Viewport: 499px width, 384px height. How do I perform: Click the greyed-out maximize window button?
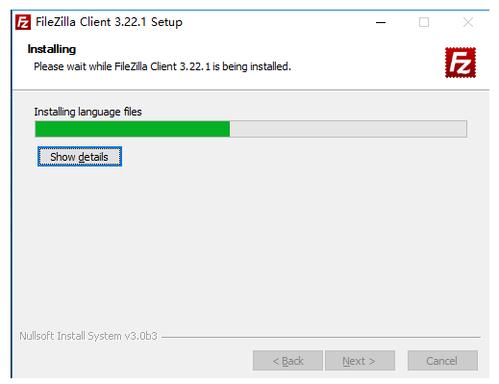point(424,23)
